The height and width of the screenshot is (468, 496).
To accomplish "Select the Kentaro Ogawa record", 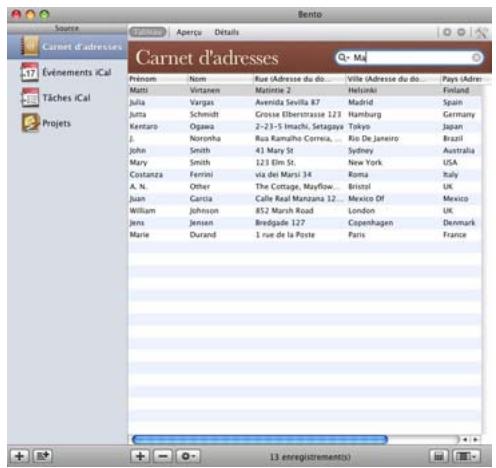I will pyautogui.click(x=305, y=126).
